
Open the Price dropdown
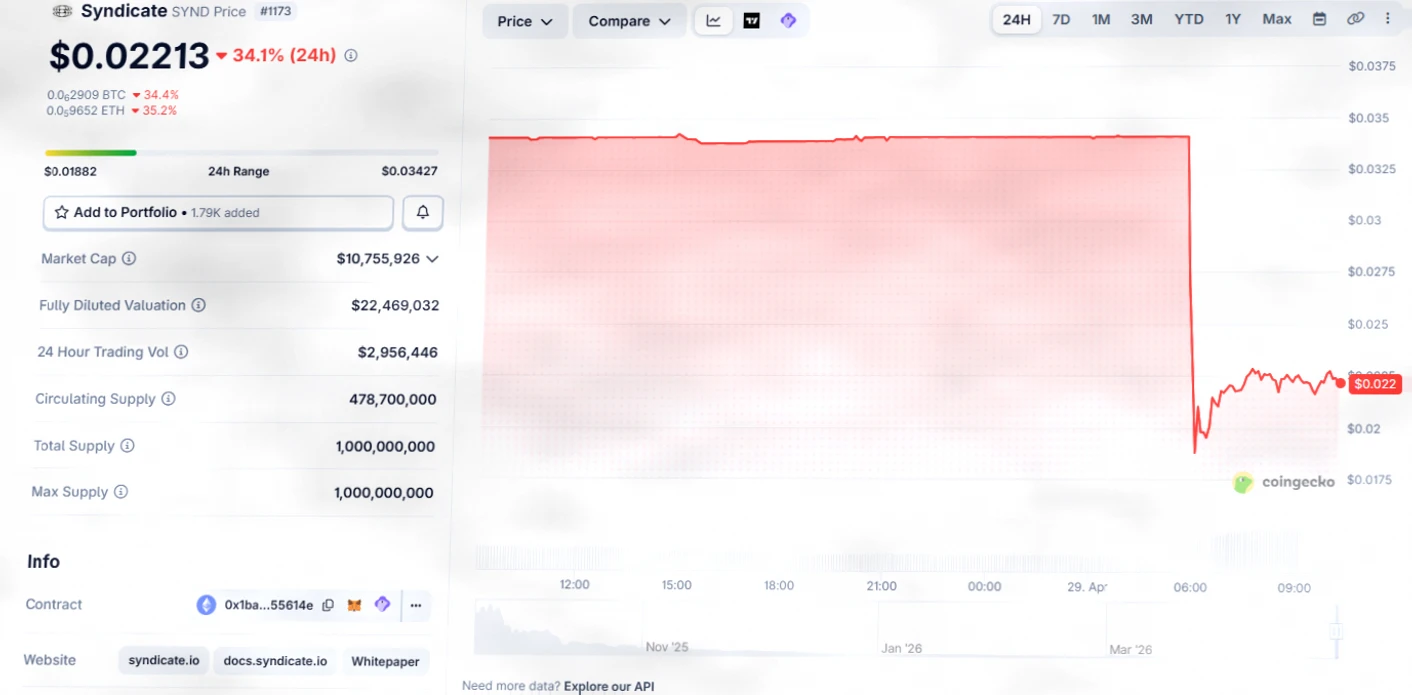[x=525, y=21]
